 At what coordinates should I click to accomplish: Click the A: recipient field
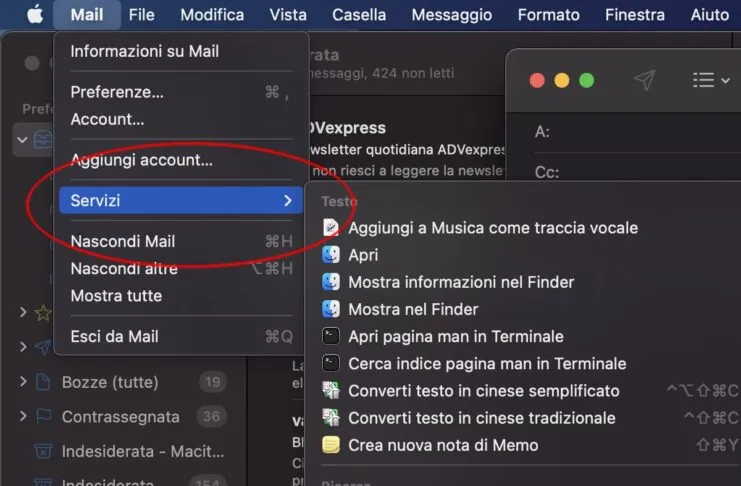point(637,132)
